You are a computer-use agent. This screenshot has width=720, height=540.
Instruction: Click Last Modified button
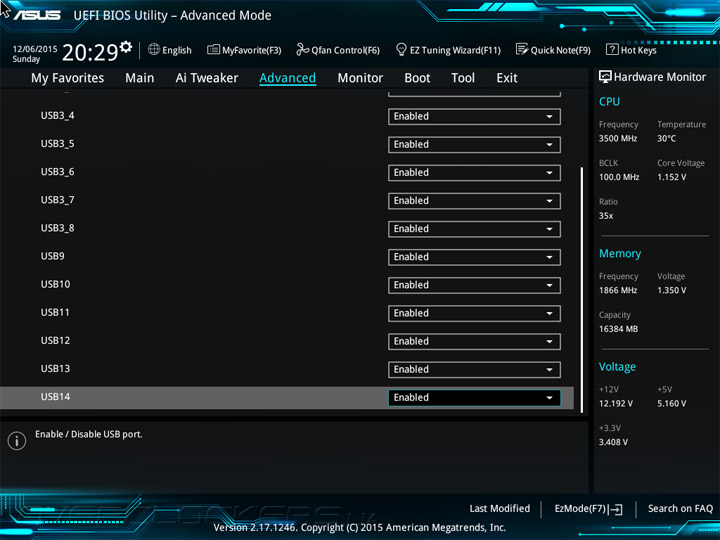tap(500, 508)
